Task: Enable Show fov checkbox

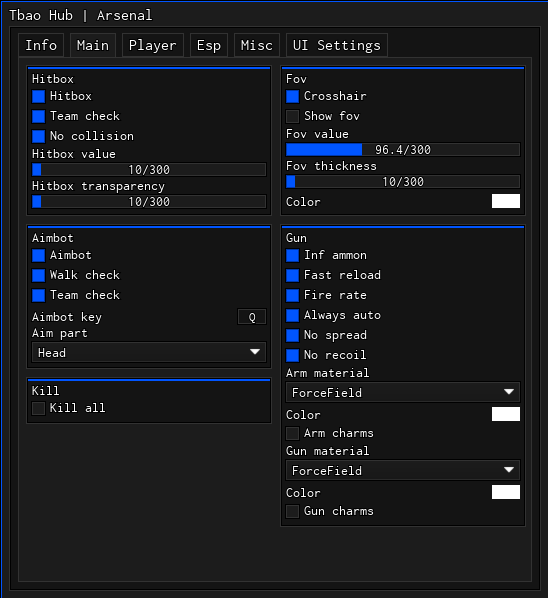Action: coord(292,116)
